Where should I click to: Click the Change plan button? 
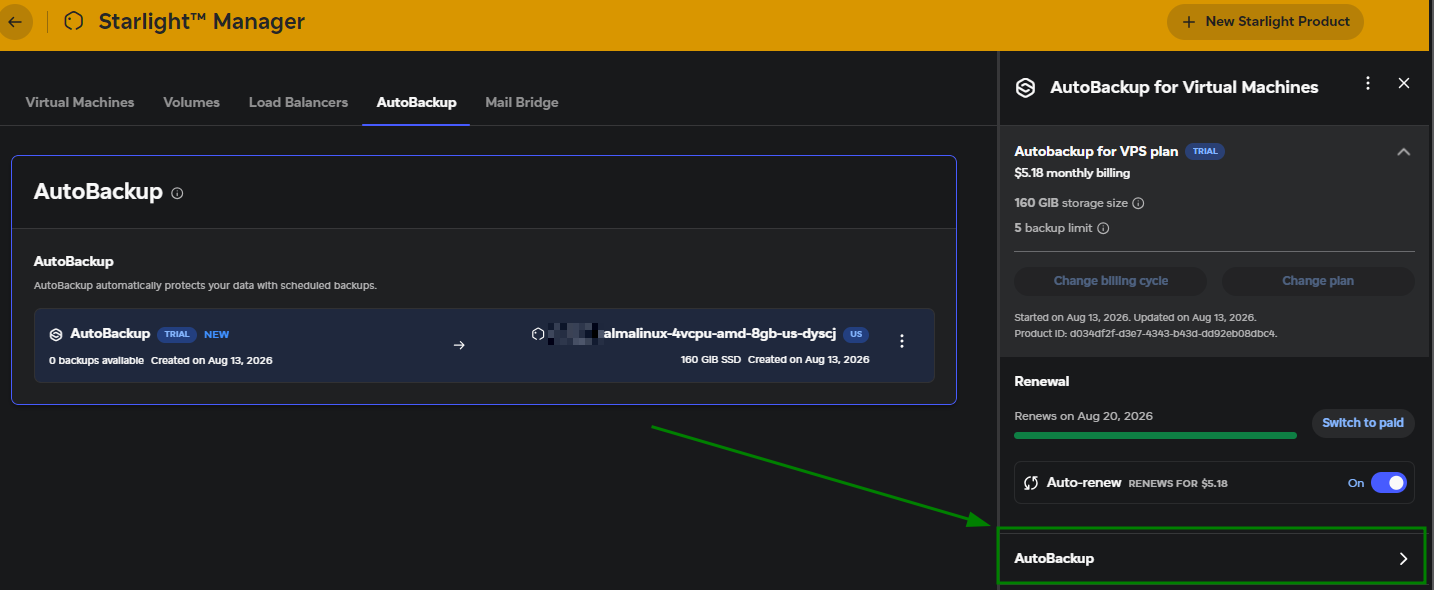(x=1318, y=281)
